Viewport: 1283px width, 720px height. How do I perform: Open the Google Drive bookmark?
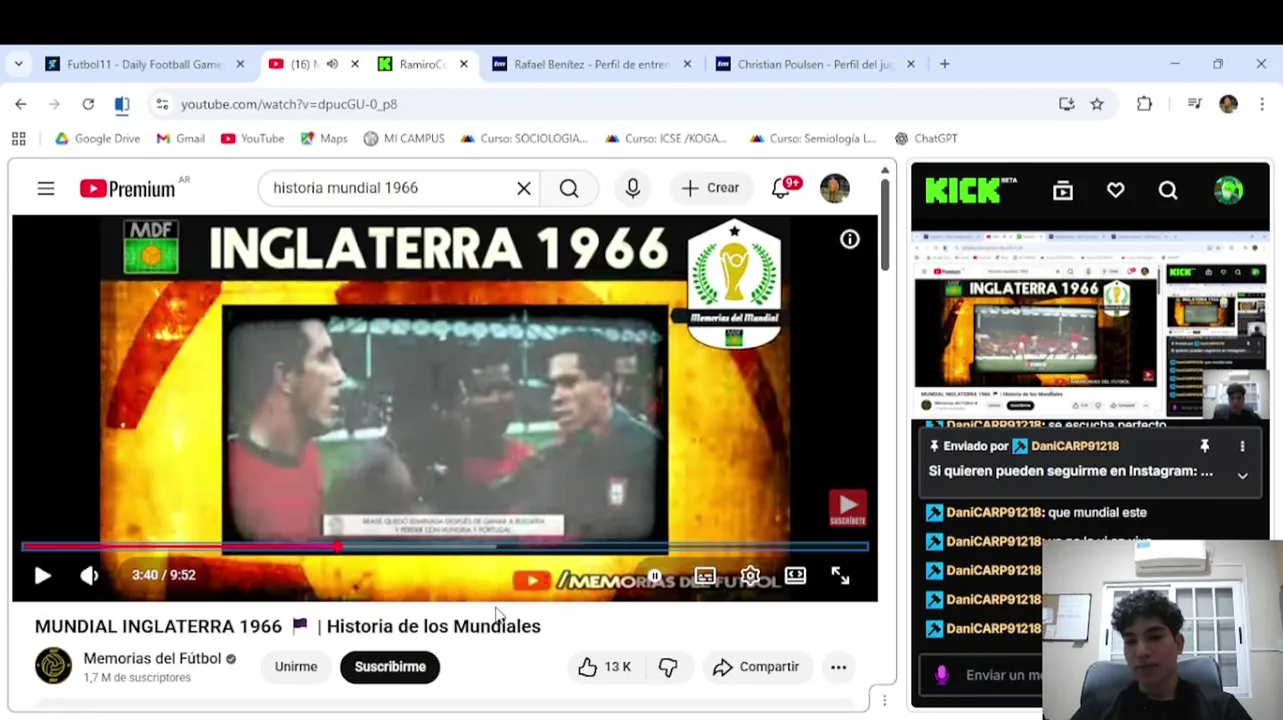pos(97,139)
